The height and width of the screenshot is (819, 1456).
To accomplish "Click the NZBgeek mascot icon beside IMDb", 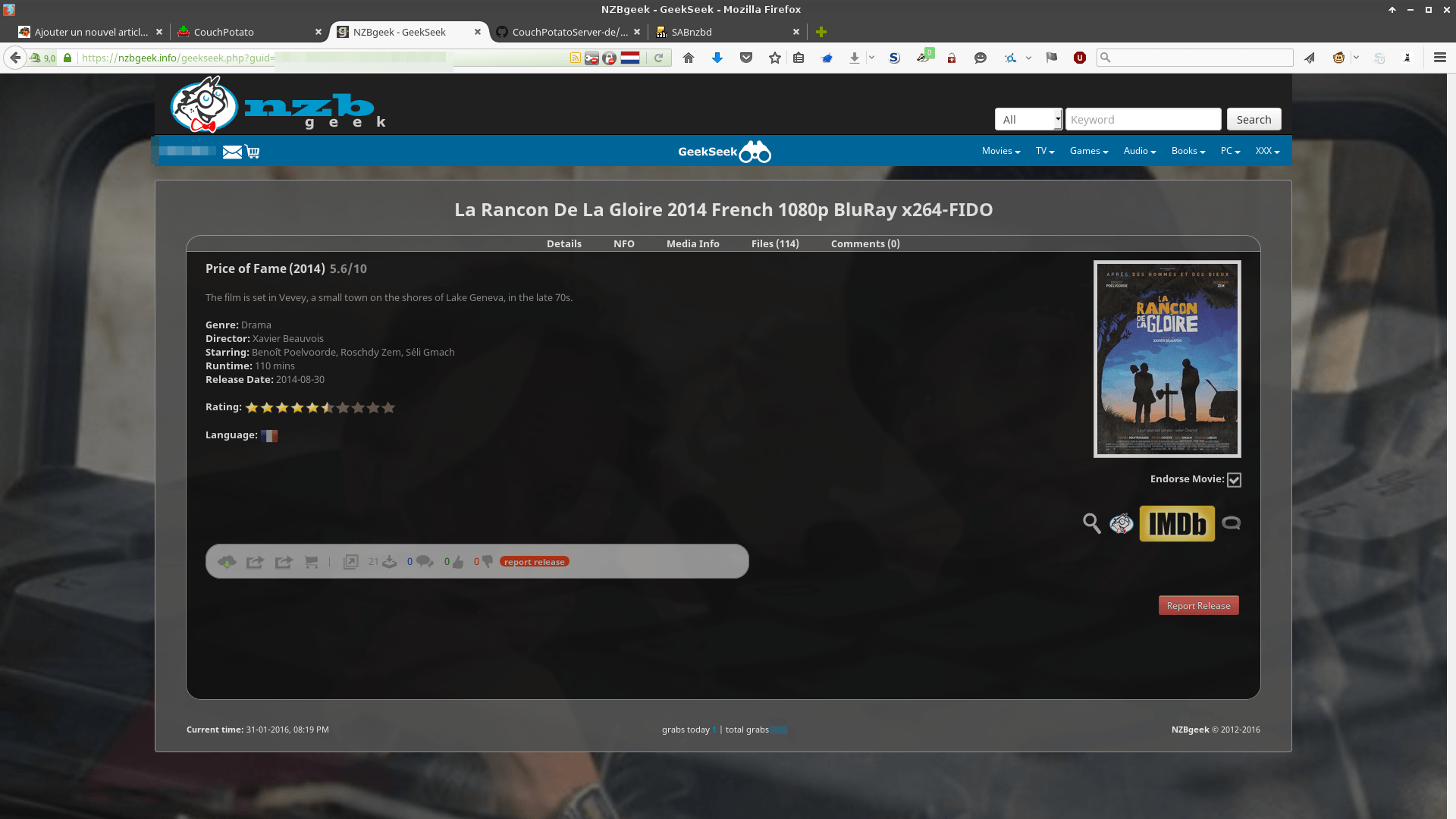I will 1122,523.
